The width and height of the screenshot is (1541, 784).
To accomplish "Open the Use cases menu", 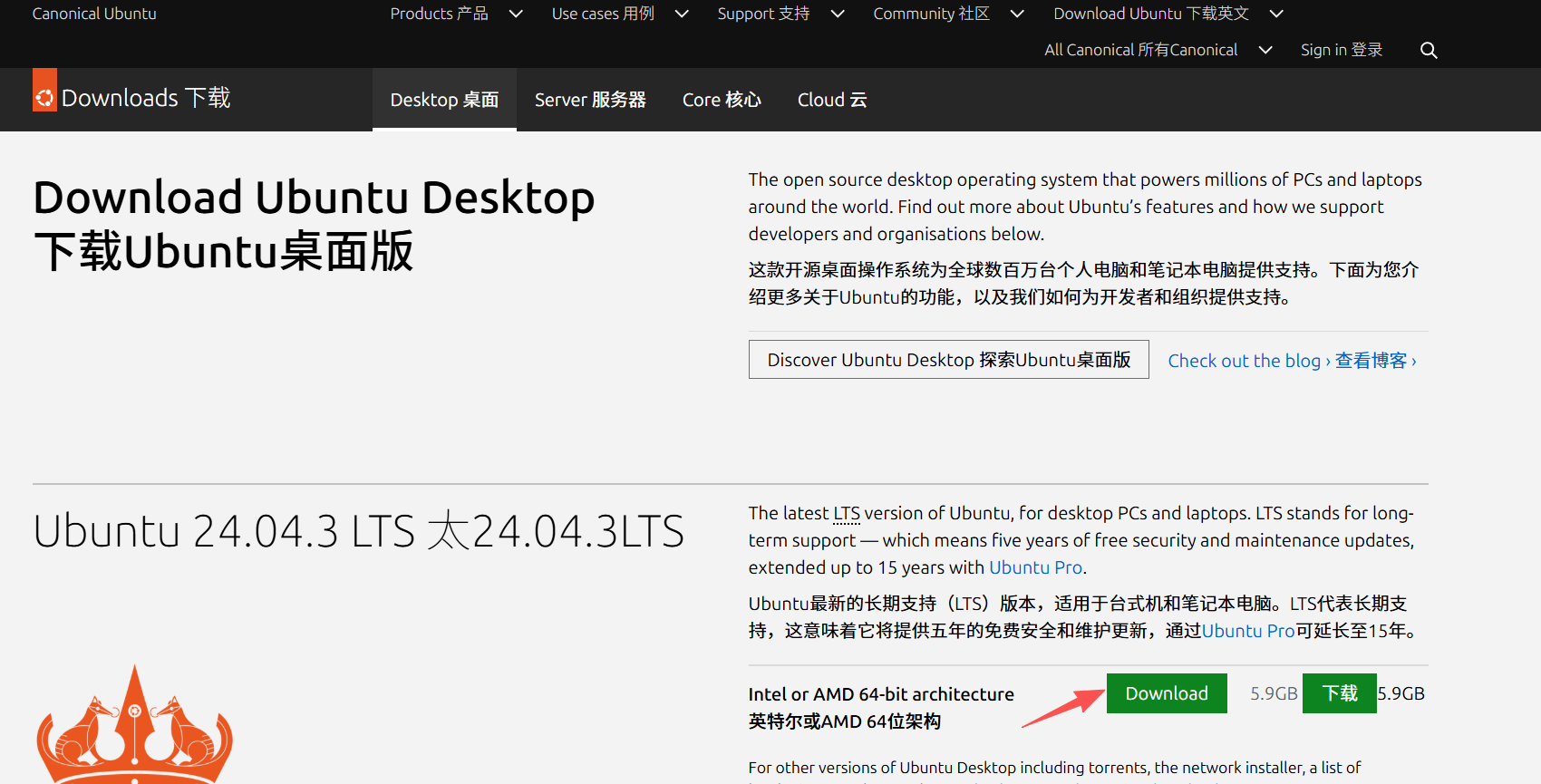I will tap(603, 14).
